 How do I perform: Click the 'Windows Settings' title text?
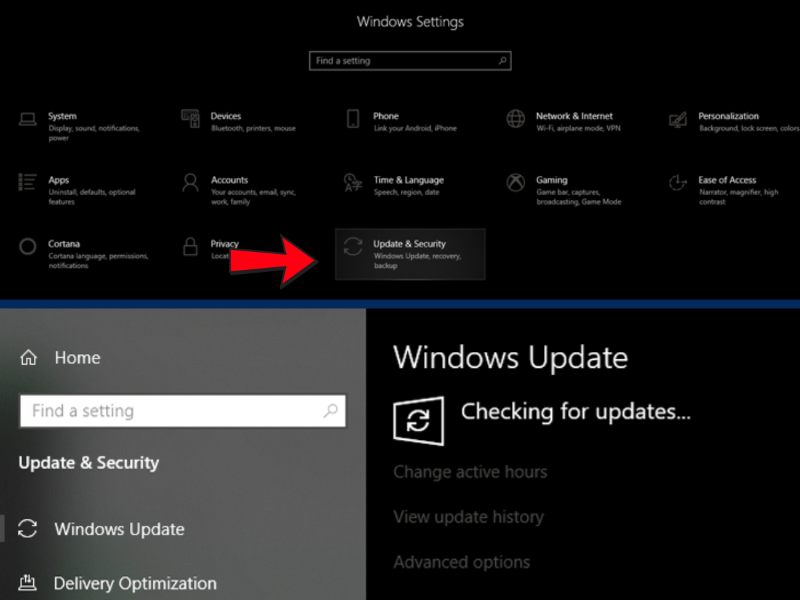(410, 21)
